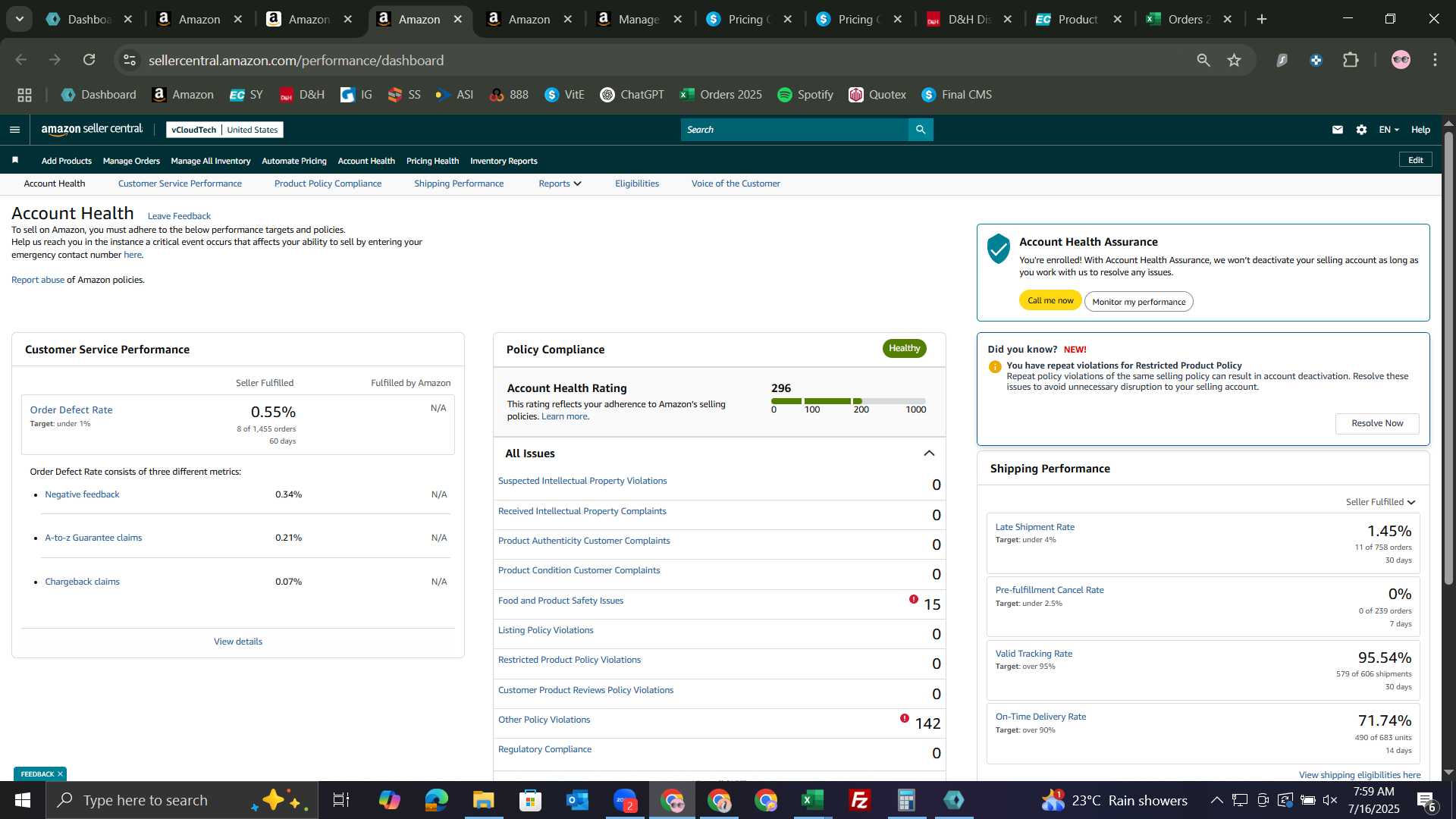The width and height of the screenshot is (1456, 819).
Task: Click the browser zoom magnifier icon in address bar
Action: click(x=1203, y=60)
